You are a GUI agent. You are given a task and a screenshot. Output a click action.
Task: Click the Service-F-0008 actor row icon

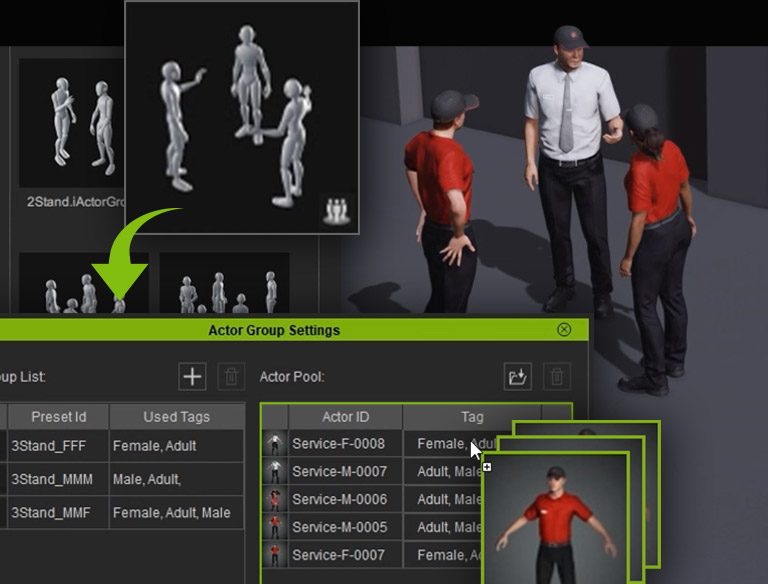(274, 444)
